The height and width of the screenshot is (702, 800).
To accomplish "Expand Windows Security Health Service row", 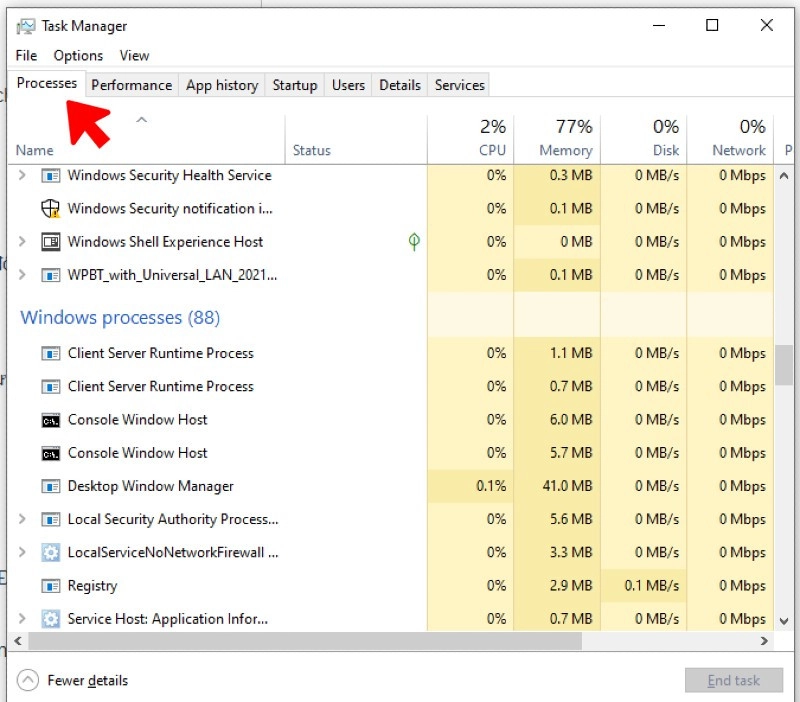I will (x=22, y=176).
